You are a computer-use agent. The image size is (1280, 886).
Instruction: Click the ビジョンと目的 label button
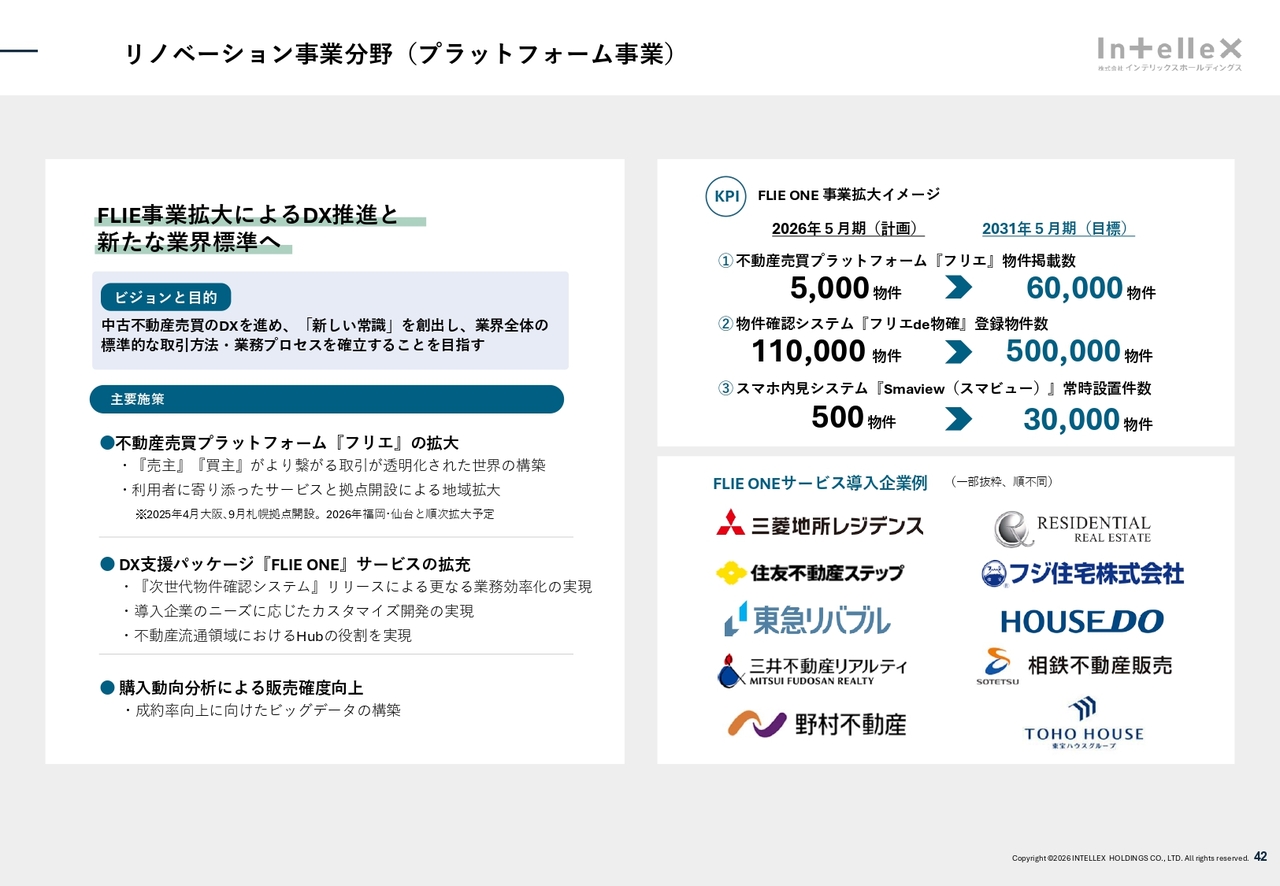click(x=166, y=297)
